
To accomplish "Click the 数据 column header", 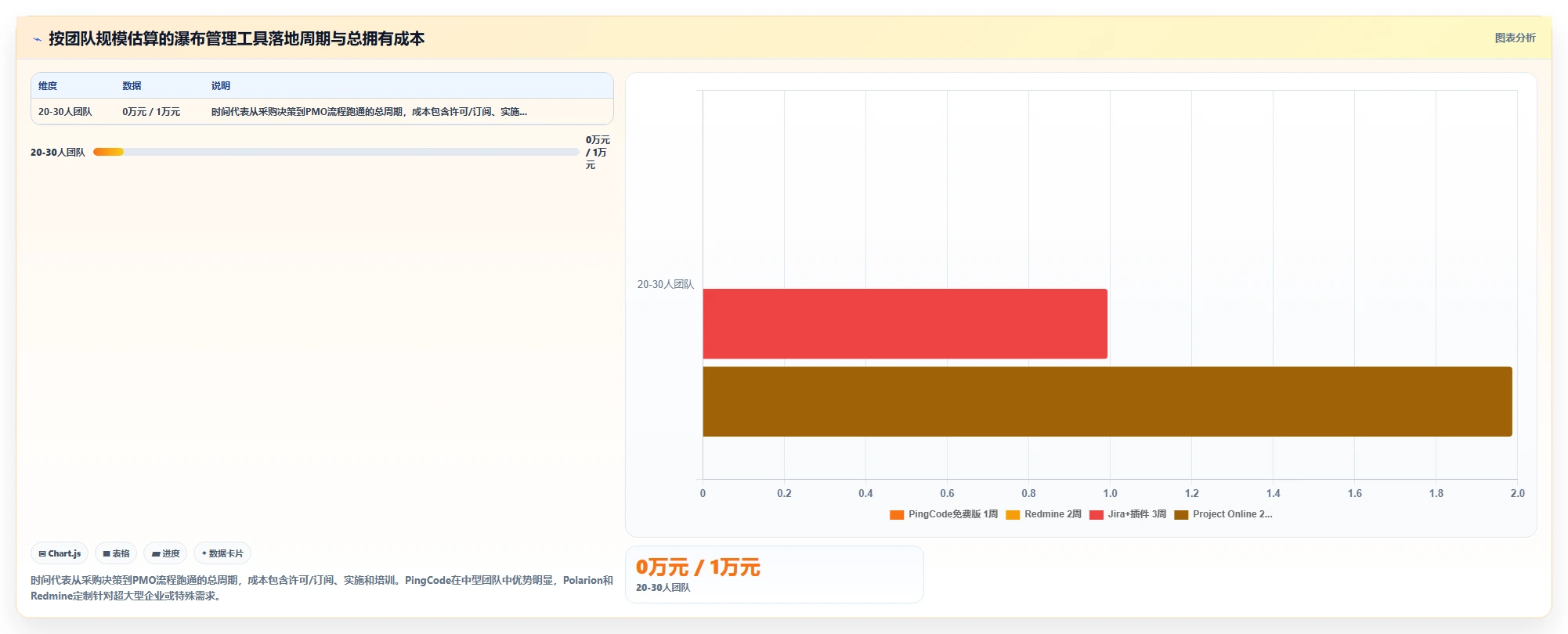I will click(x=132, y=86).
